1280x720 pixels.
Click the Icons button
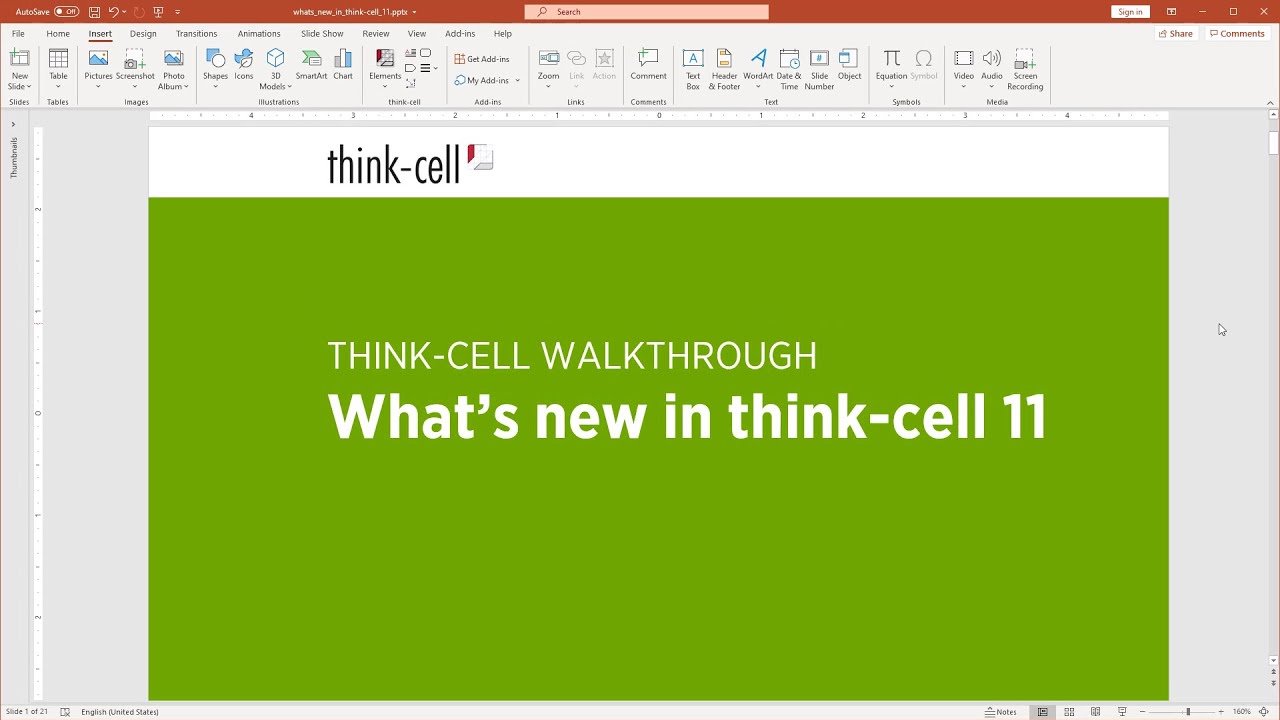coord(244,65)
